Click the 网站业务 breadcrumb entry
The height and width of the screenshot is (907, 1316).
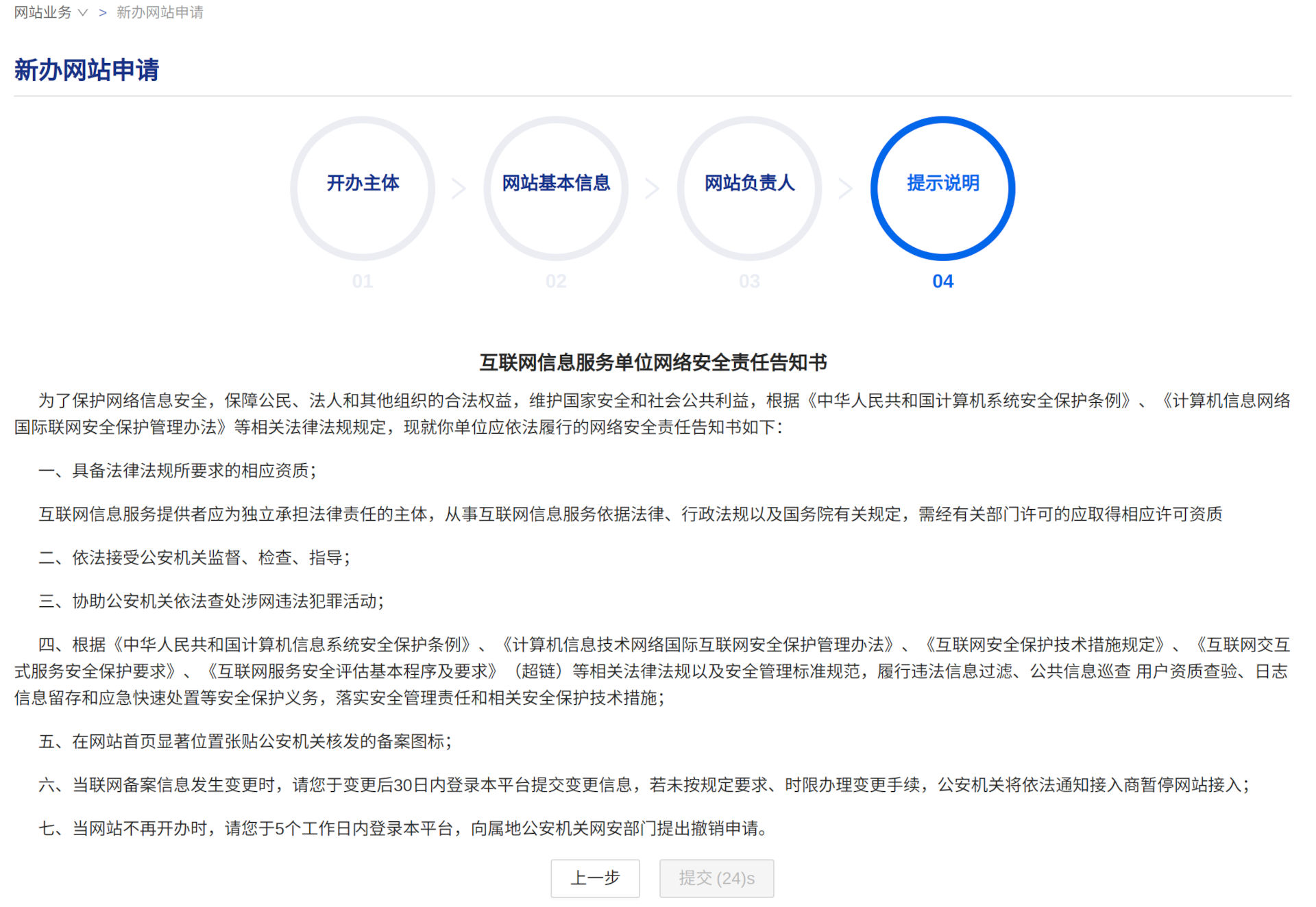(x=42, y=12)
